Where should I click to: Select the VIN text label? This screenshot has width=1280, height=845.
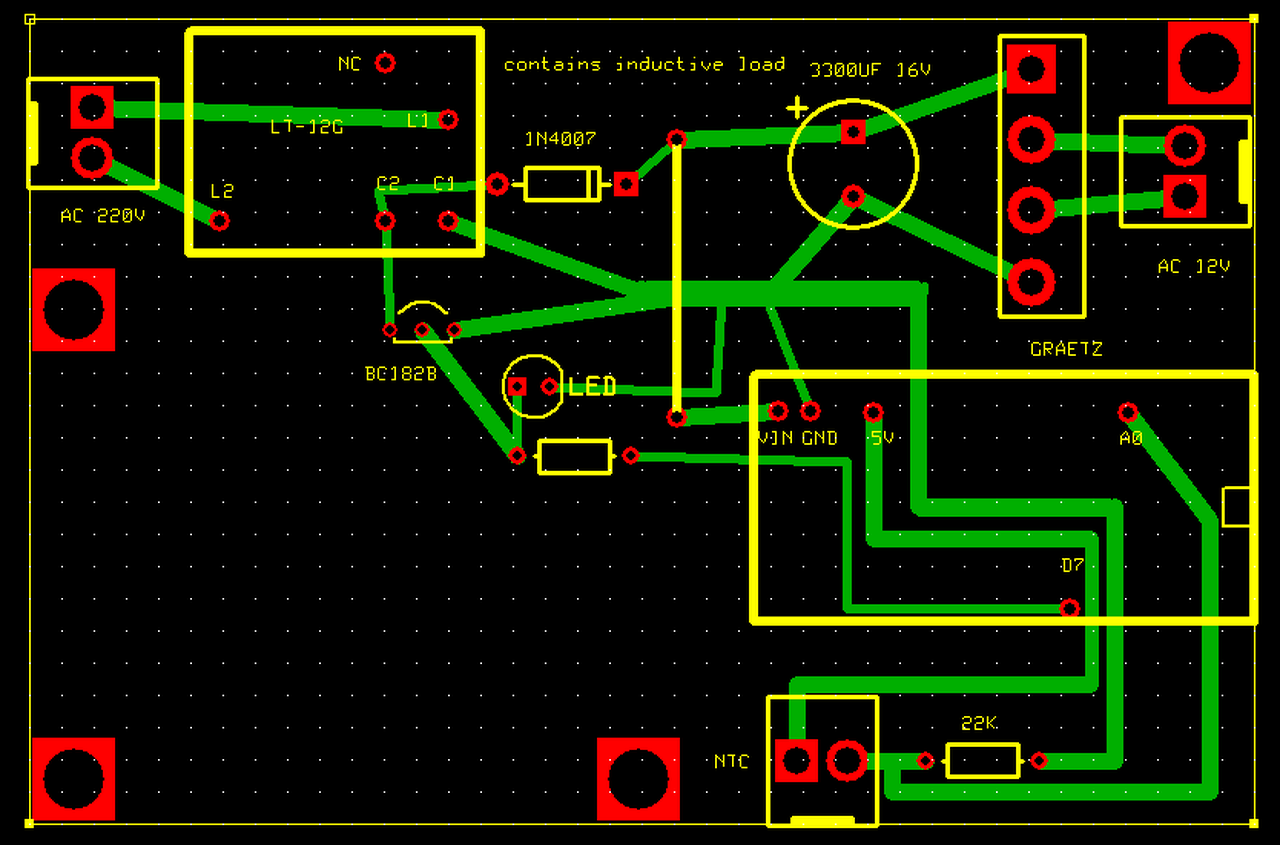775,438
